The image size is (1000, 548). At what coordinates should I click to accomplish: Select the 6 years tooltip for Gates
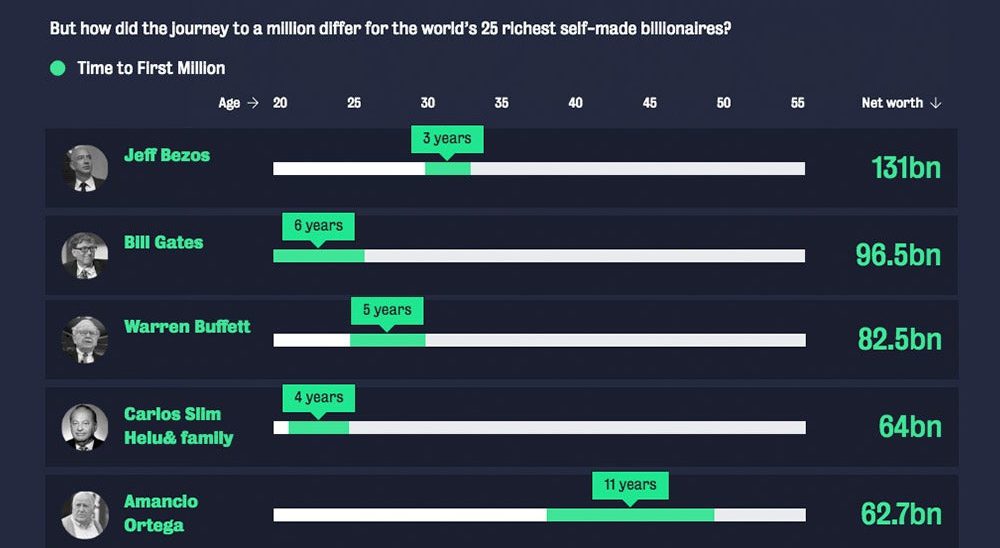pyautogui.click(x=318, y=227)
